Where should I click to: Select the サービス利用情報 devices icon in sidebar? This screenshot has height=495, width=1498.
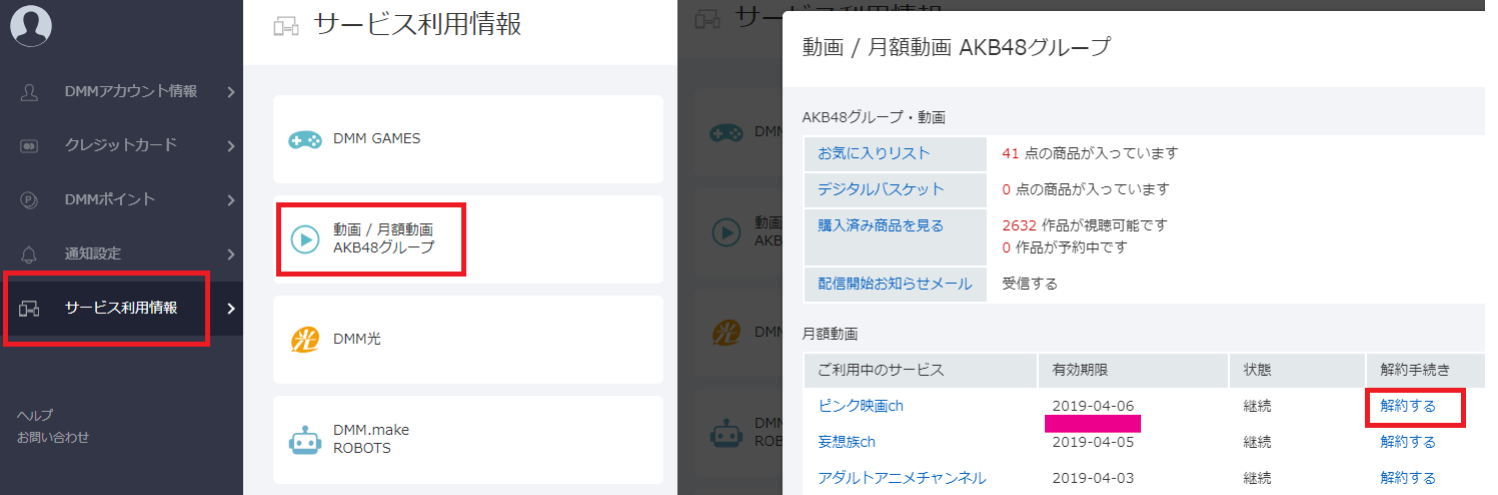[29, 309]
